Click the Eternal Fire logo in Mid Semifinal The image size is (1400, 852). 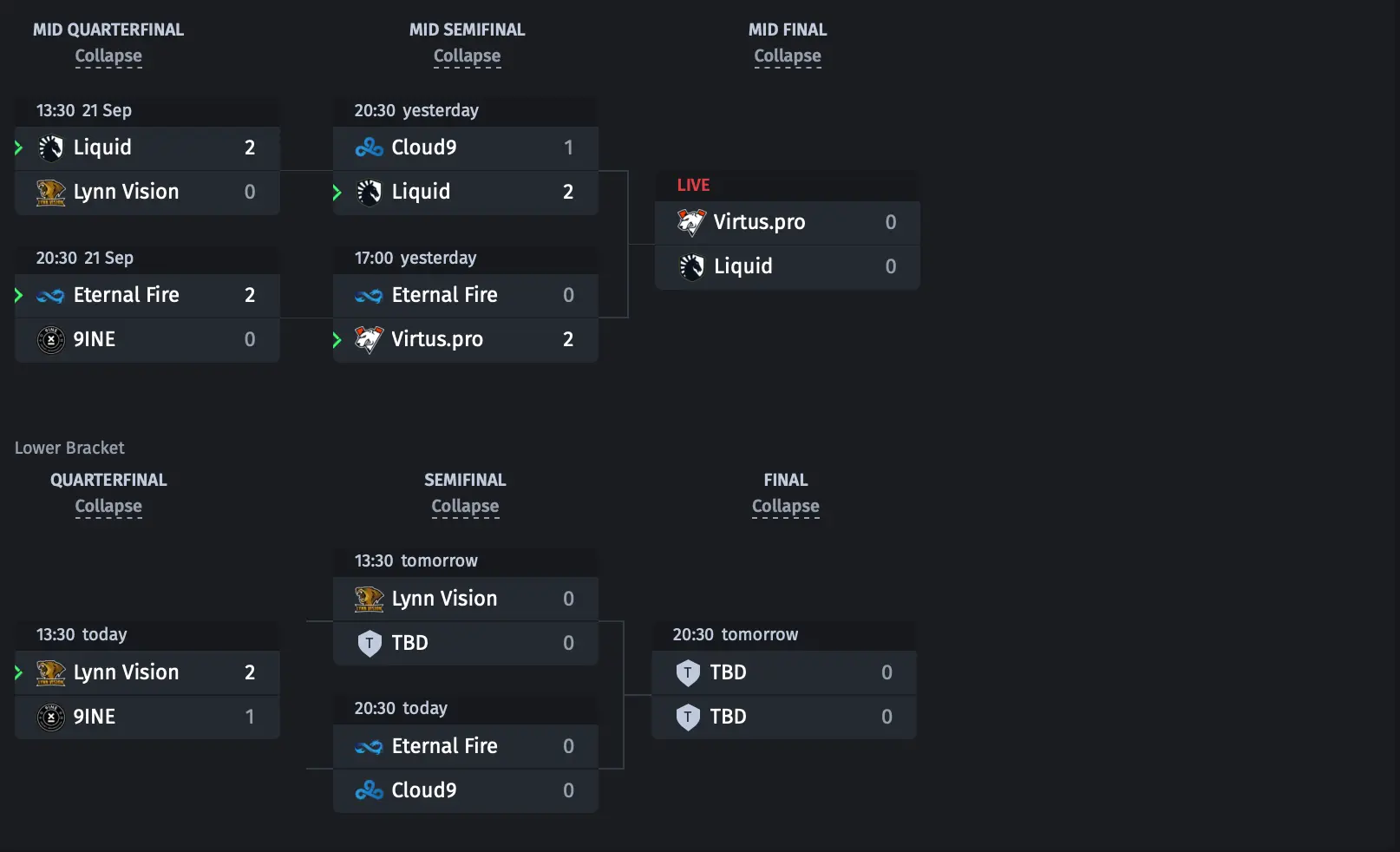[369, 296]
